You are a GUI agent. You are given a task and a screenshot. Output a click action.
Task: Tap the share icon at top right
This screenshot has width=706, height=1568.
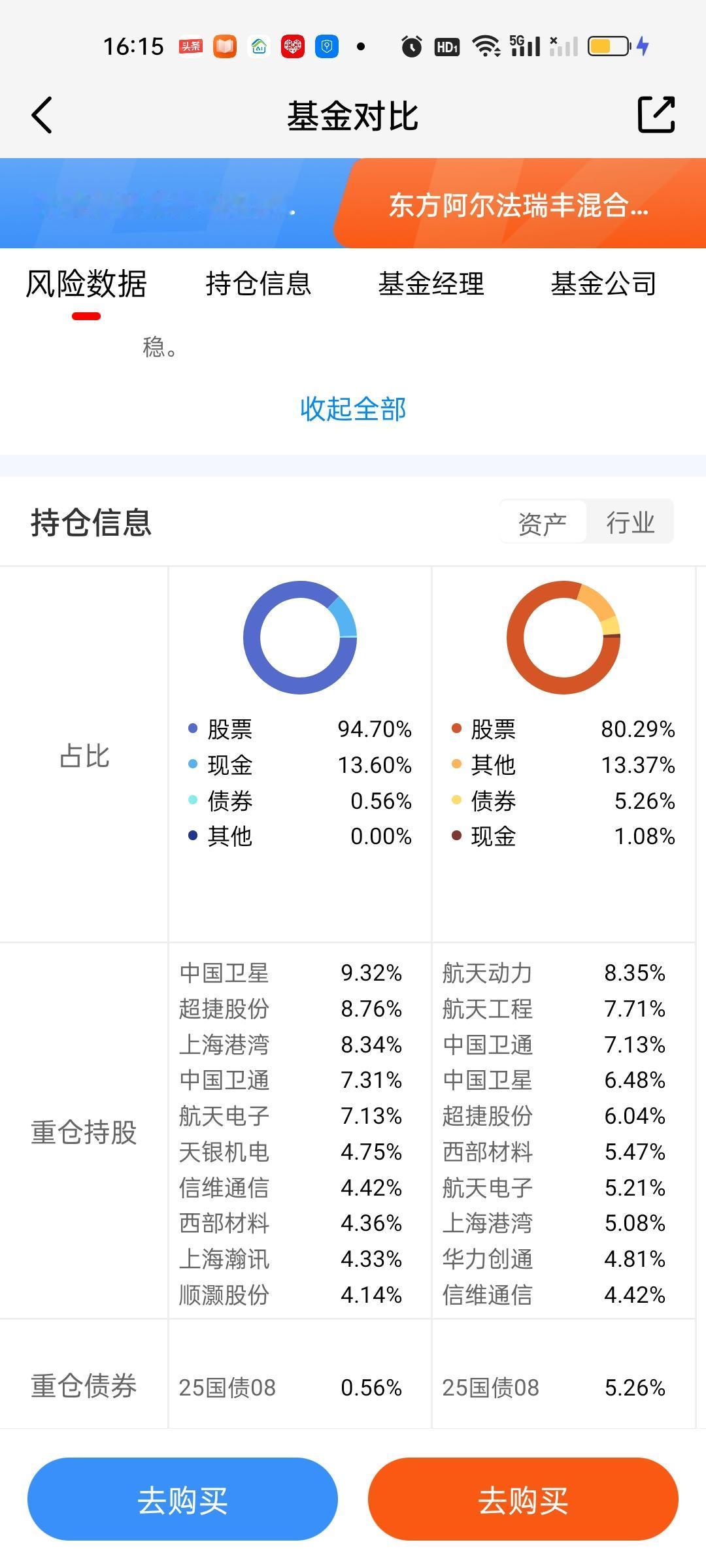(656, 115)
